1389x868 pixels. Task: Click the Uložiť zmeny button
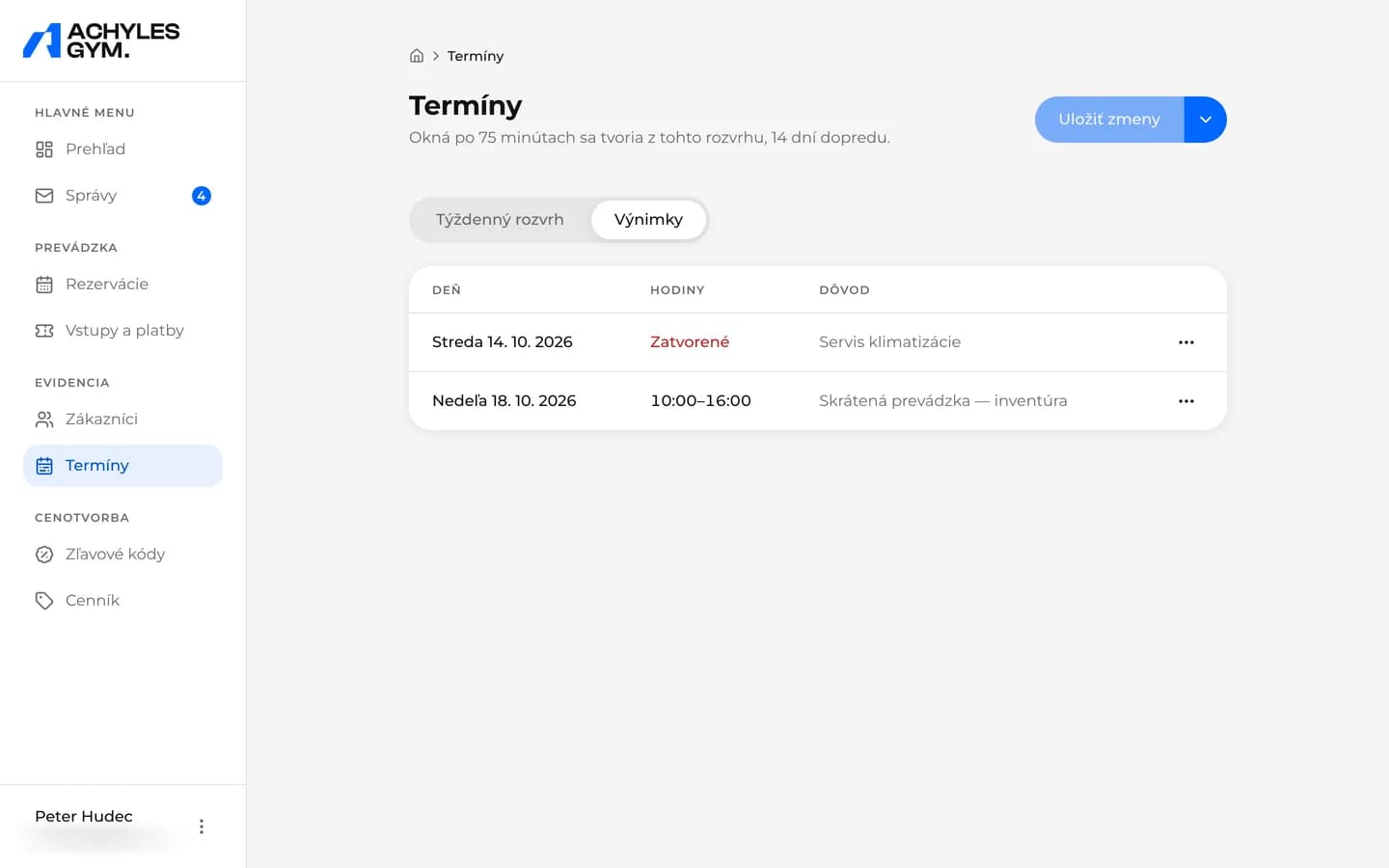point(1109,120)
